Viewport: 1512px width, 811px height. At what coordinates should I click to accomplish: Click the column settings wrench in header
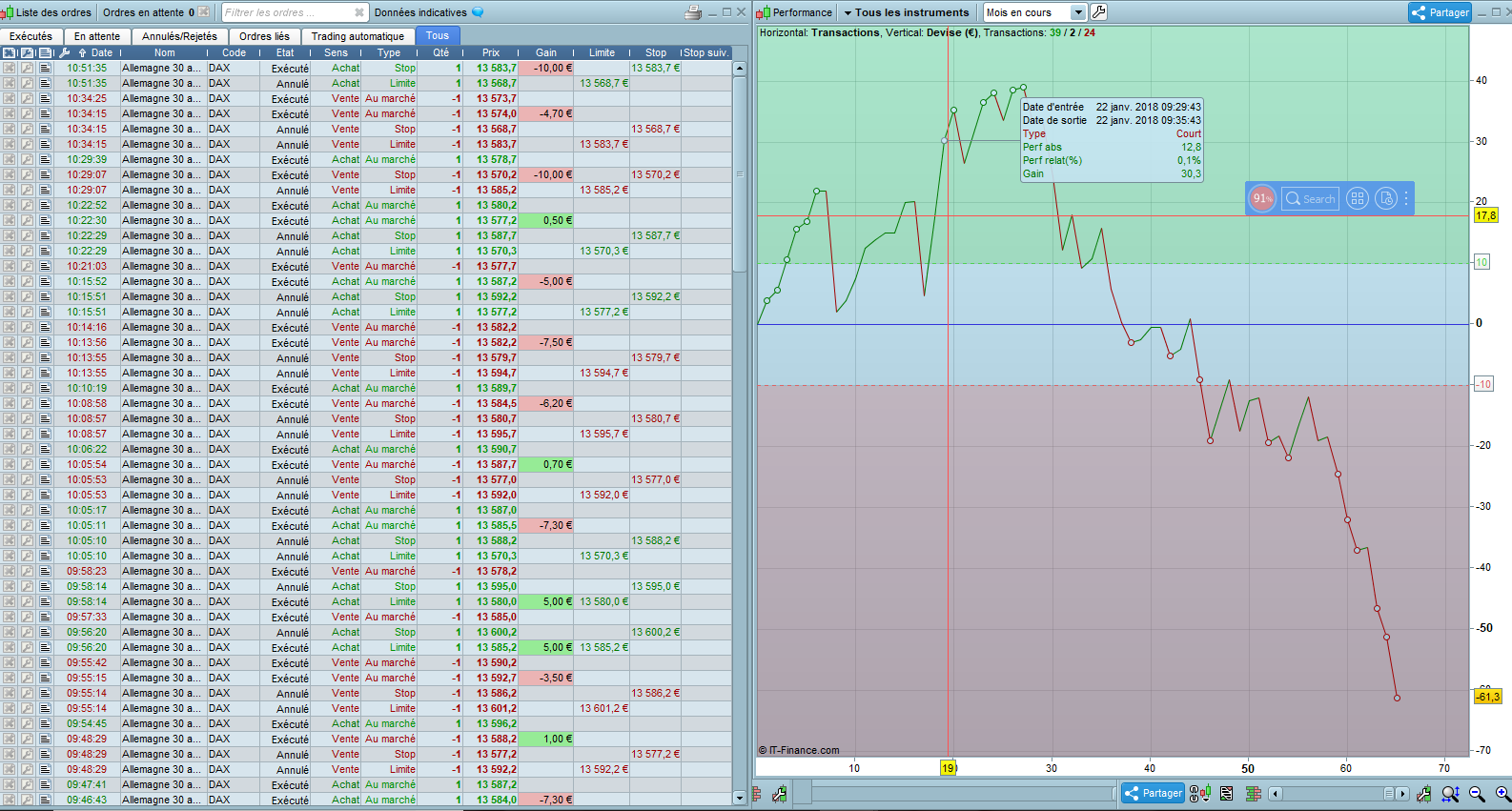tap(64, 52)
